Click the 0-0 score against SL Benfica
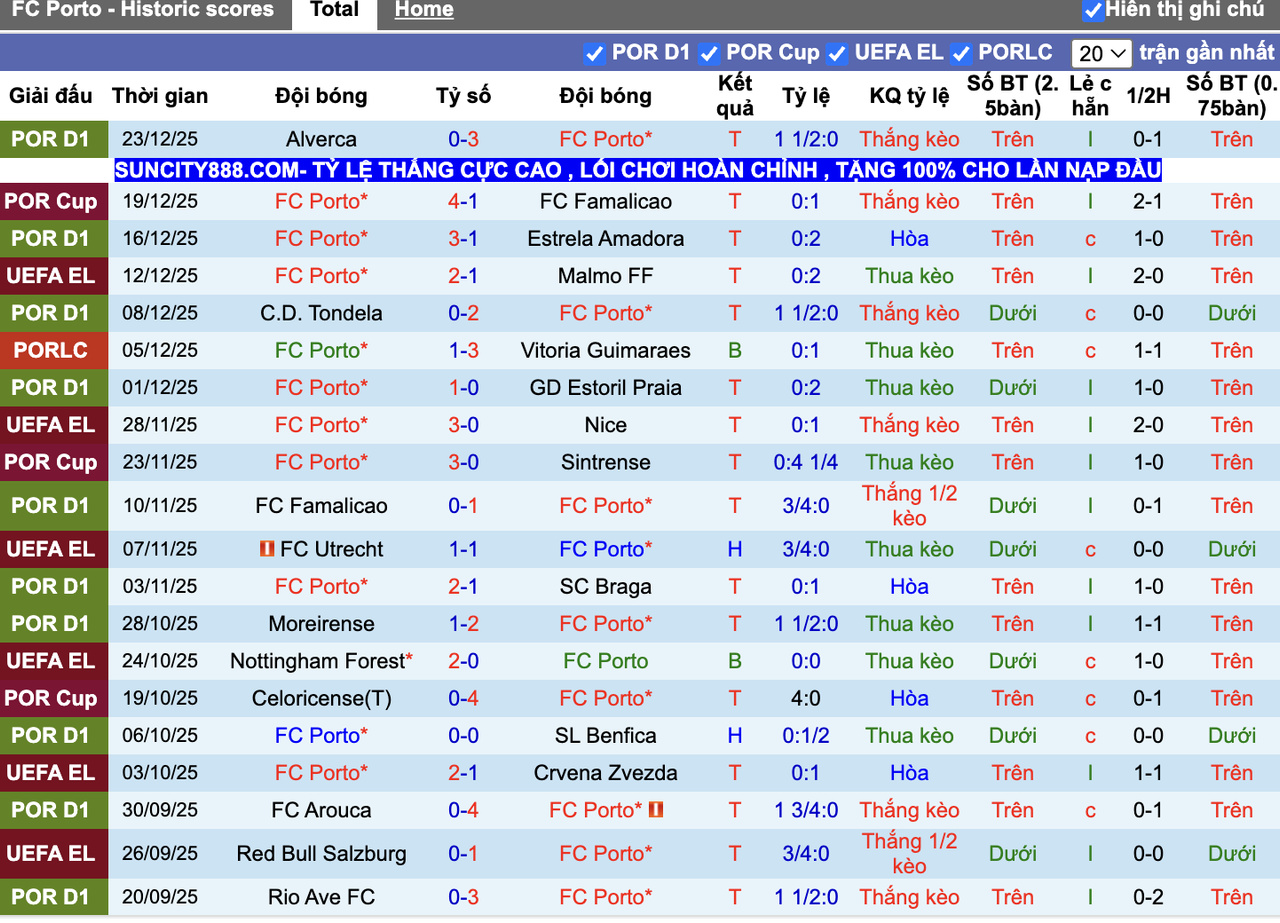The height and width of the screenshot is (923, 1280). pyautogui.click(x=463, y=736)
